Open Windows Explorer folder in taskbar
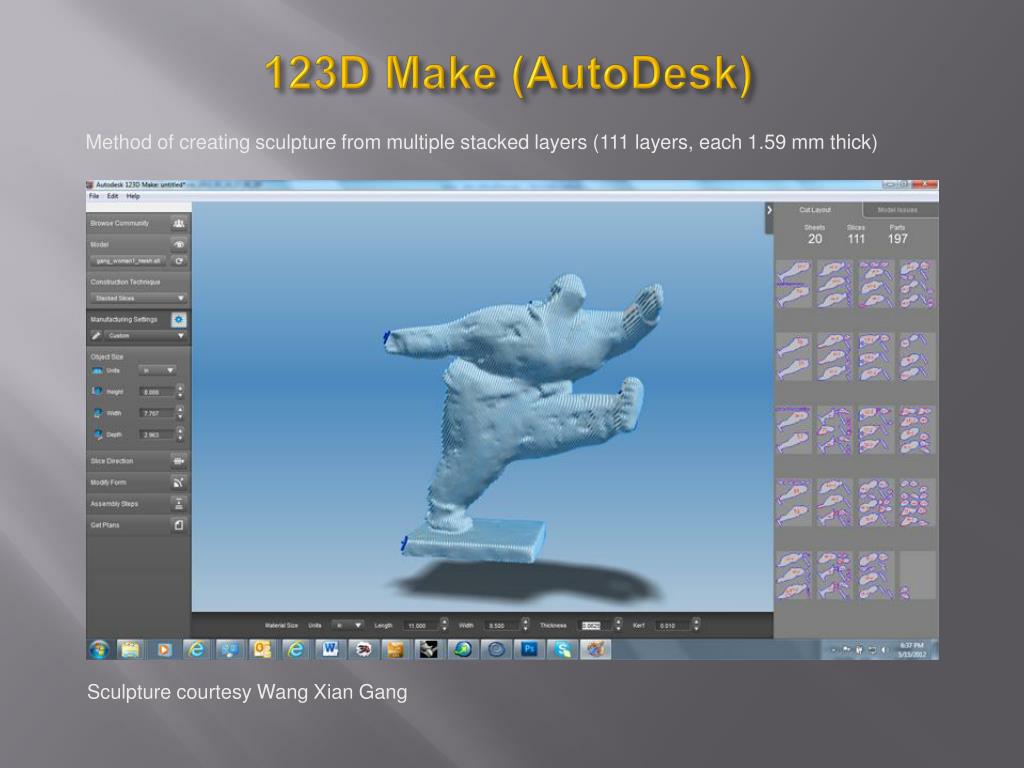The image size is (1024, 768). coord(130,649)
